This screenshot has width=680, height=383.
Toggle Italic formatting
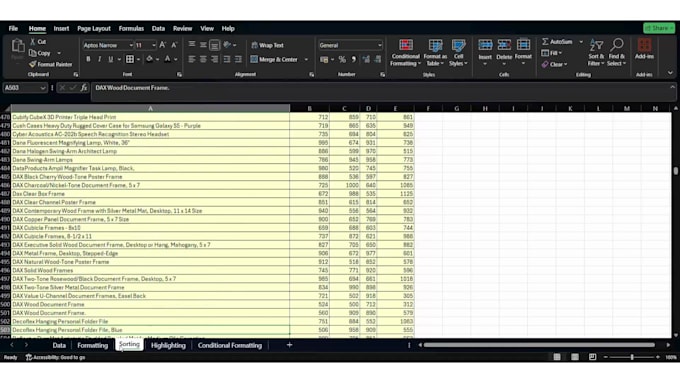click(99, 59)
